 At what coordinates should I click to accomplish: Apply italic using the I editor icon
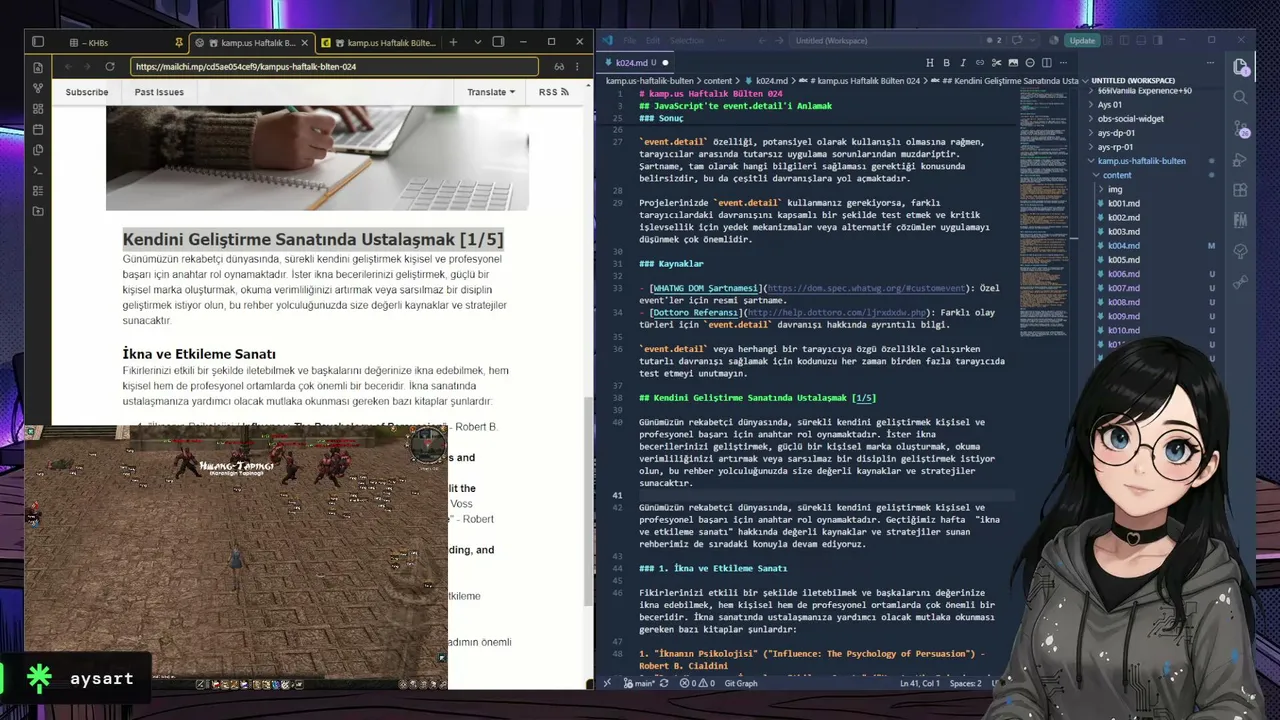[x=962, y=62]
